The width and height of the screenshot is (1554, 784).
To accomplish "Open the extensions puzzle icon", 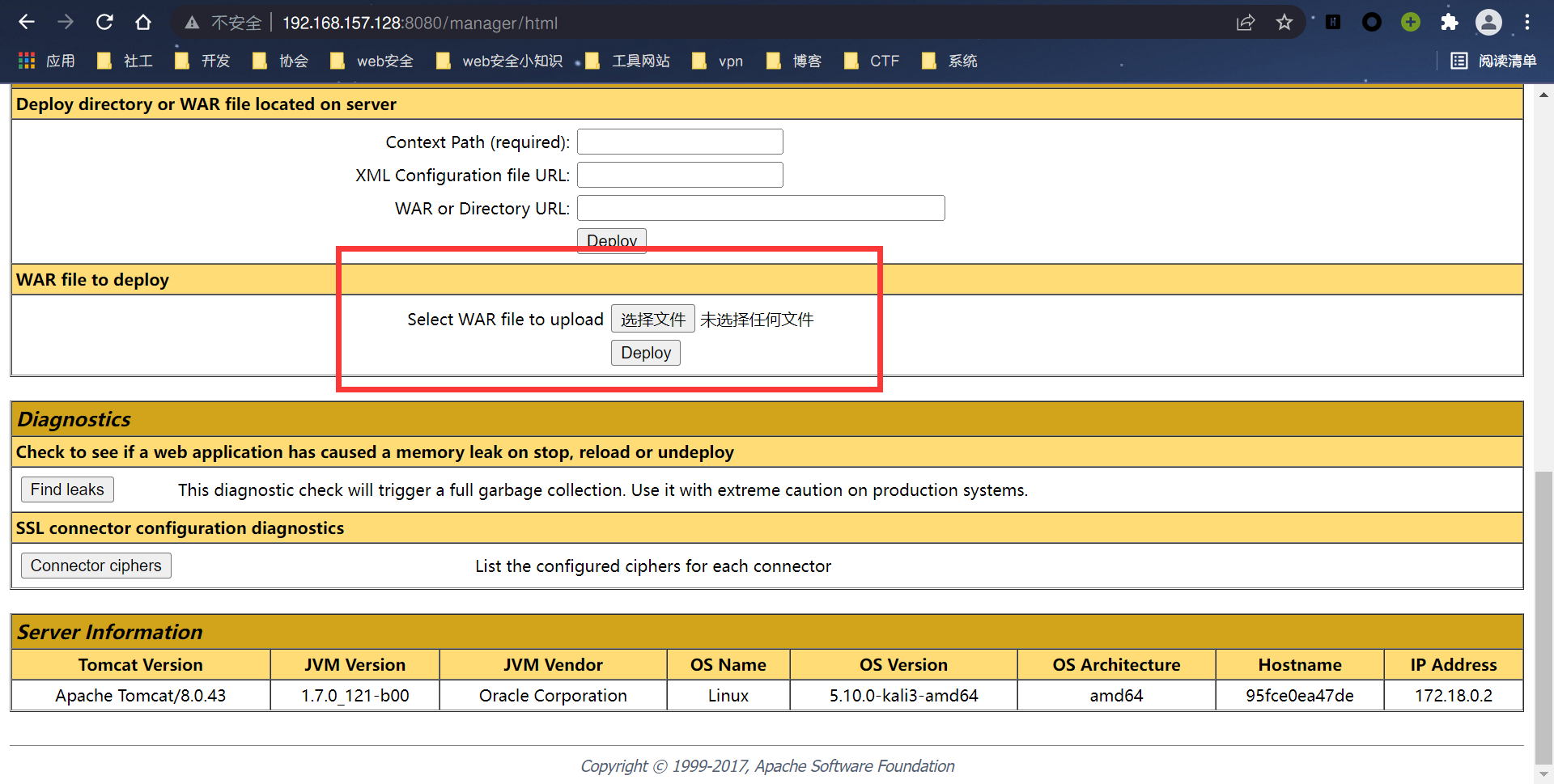I will click(x=1450, y=23).
